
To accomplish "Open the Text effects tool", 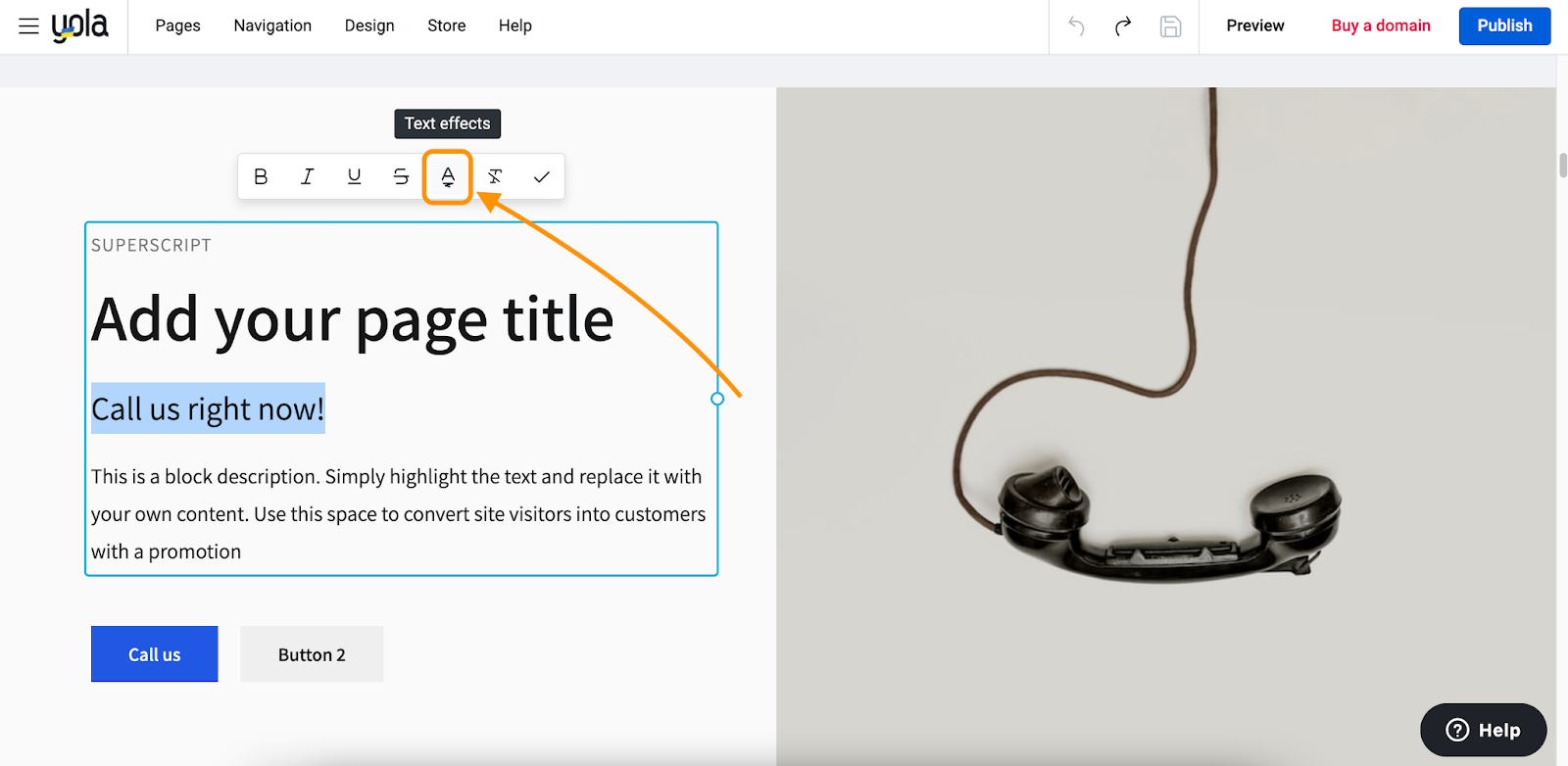I will click(x=448, y=176).
